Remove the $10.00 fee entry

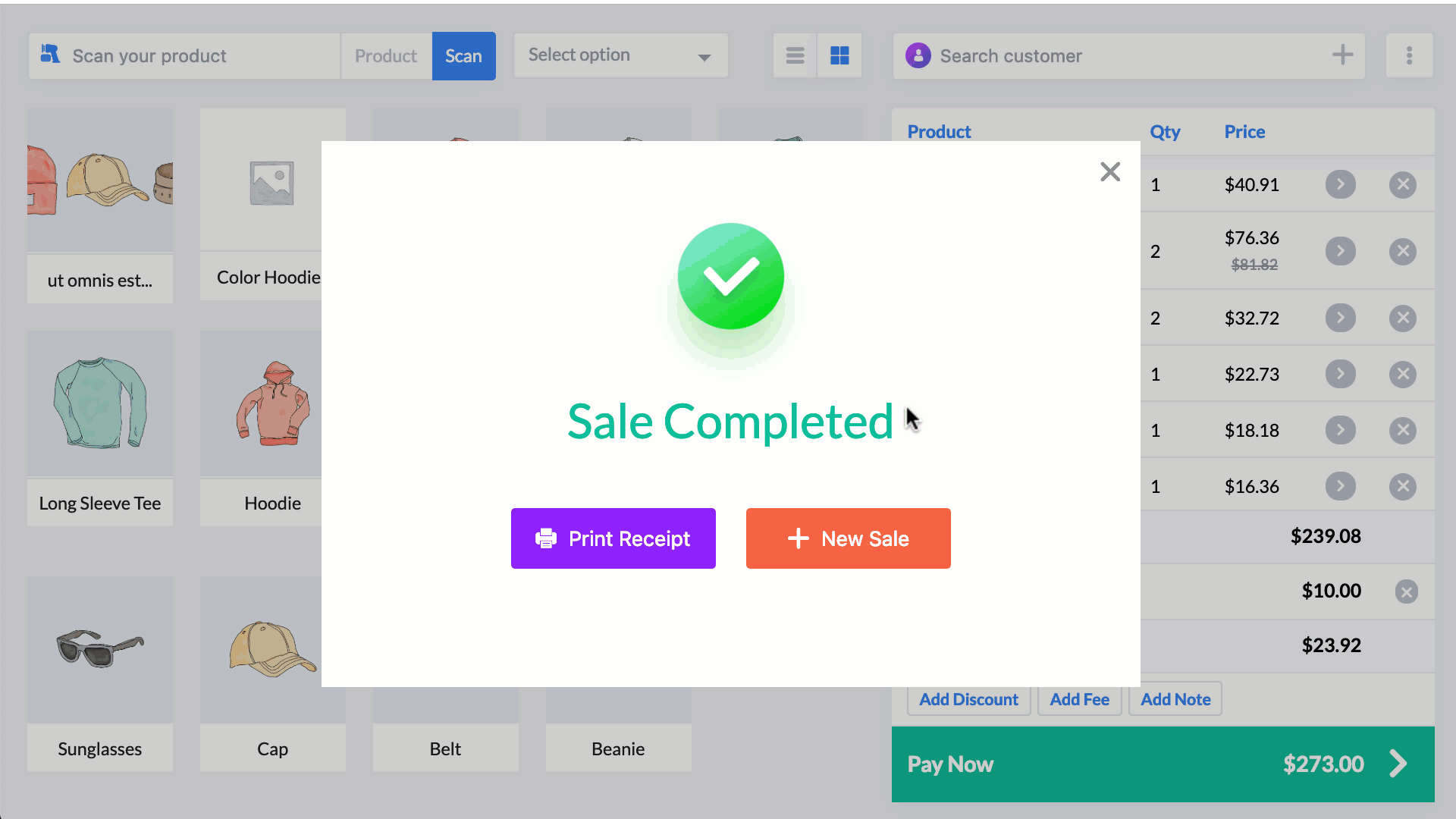pos(1405,591)
